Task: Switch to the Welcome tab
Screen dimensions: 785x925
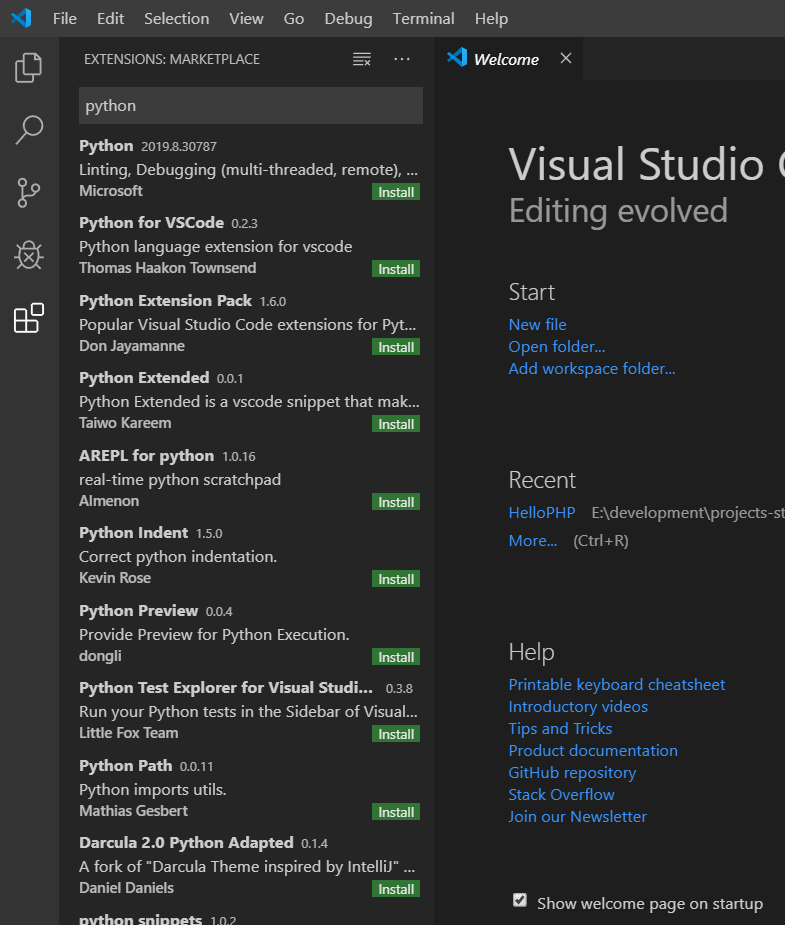Action: click(x=506, y=59)
